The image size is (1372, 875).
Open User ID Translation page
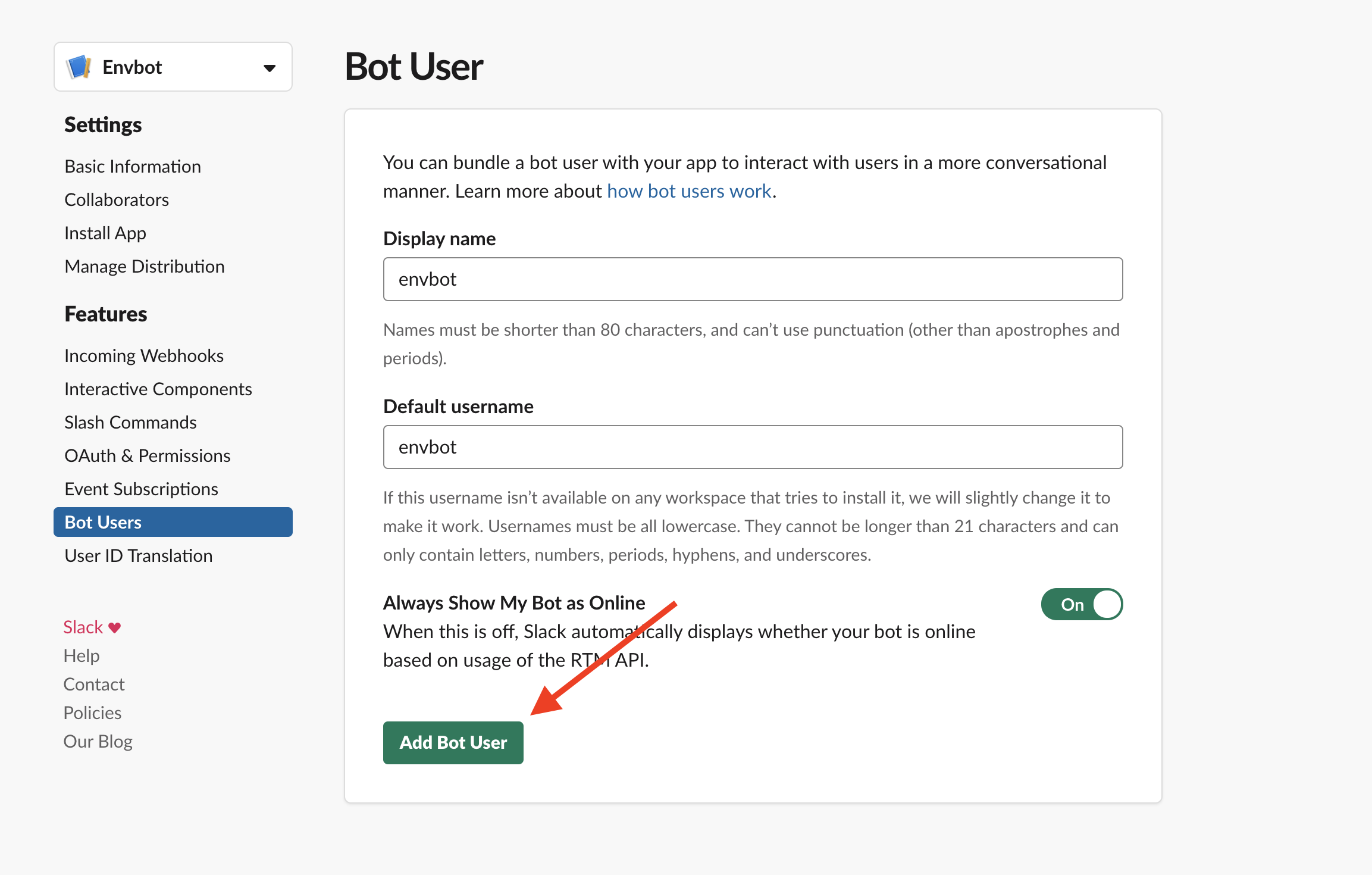tap(139, 555)
